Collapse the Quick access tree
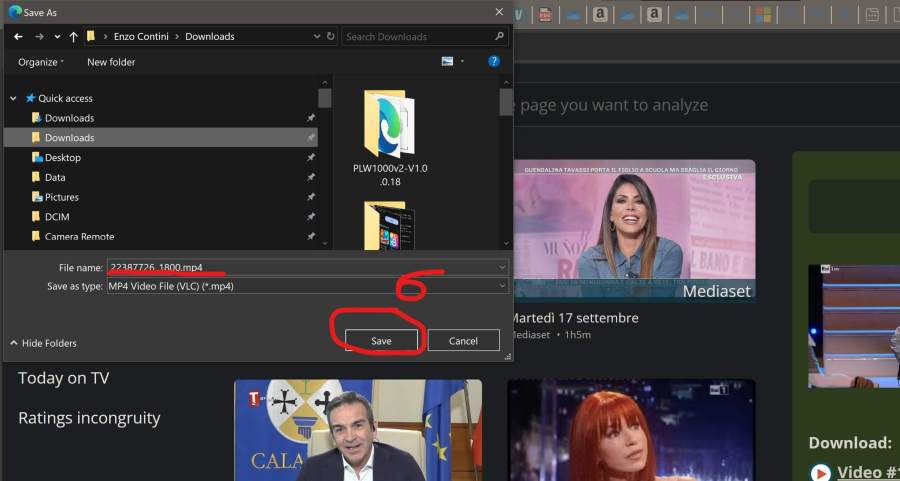The width and height of the screenshot is (900, 481). (x=13, y=99)
